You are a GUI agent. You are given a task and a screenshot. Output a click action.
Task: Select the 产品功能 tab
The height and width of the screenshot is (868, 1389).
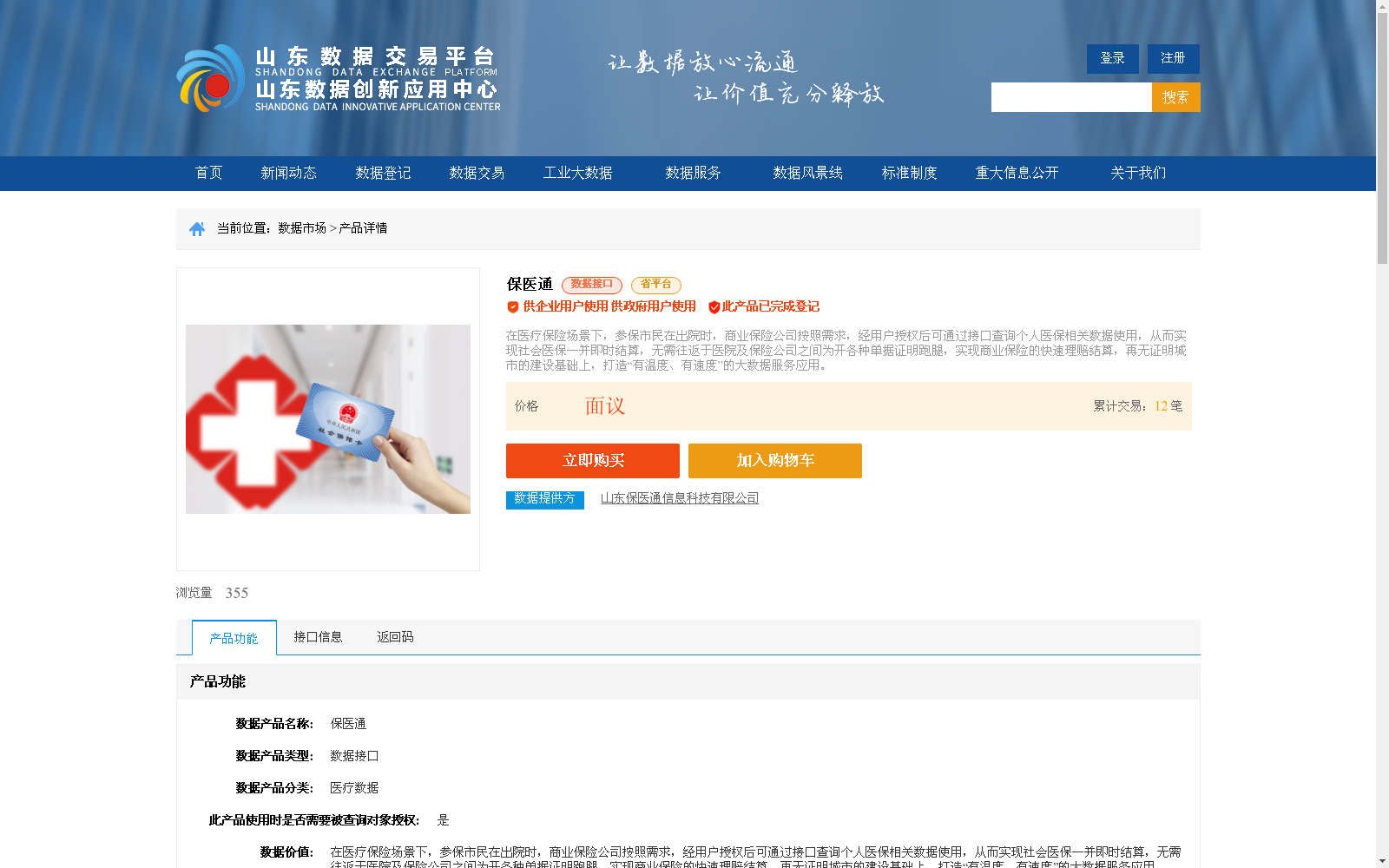click(234, 638)
